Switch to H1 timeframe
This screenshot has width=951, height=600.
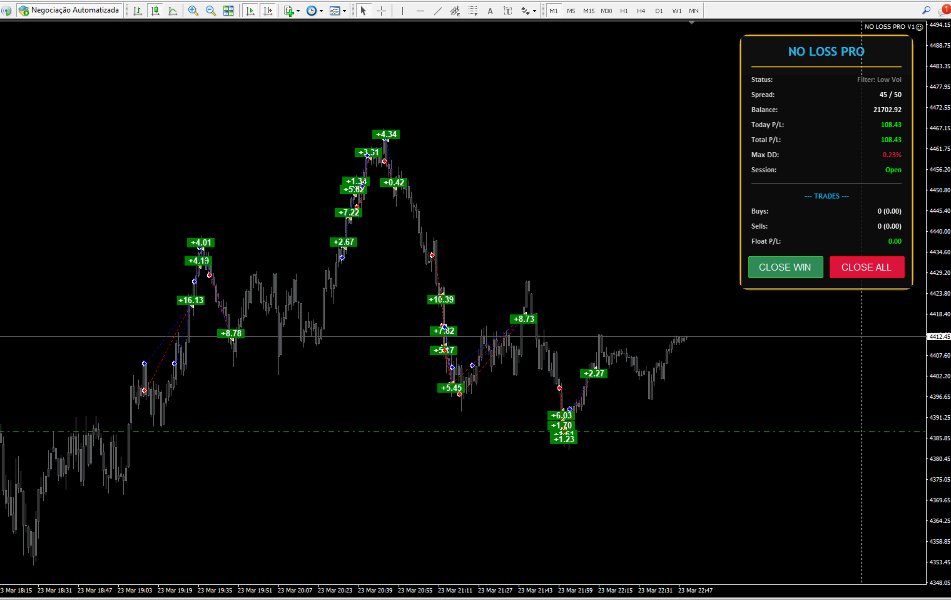coord(623,10)
